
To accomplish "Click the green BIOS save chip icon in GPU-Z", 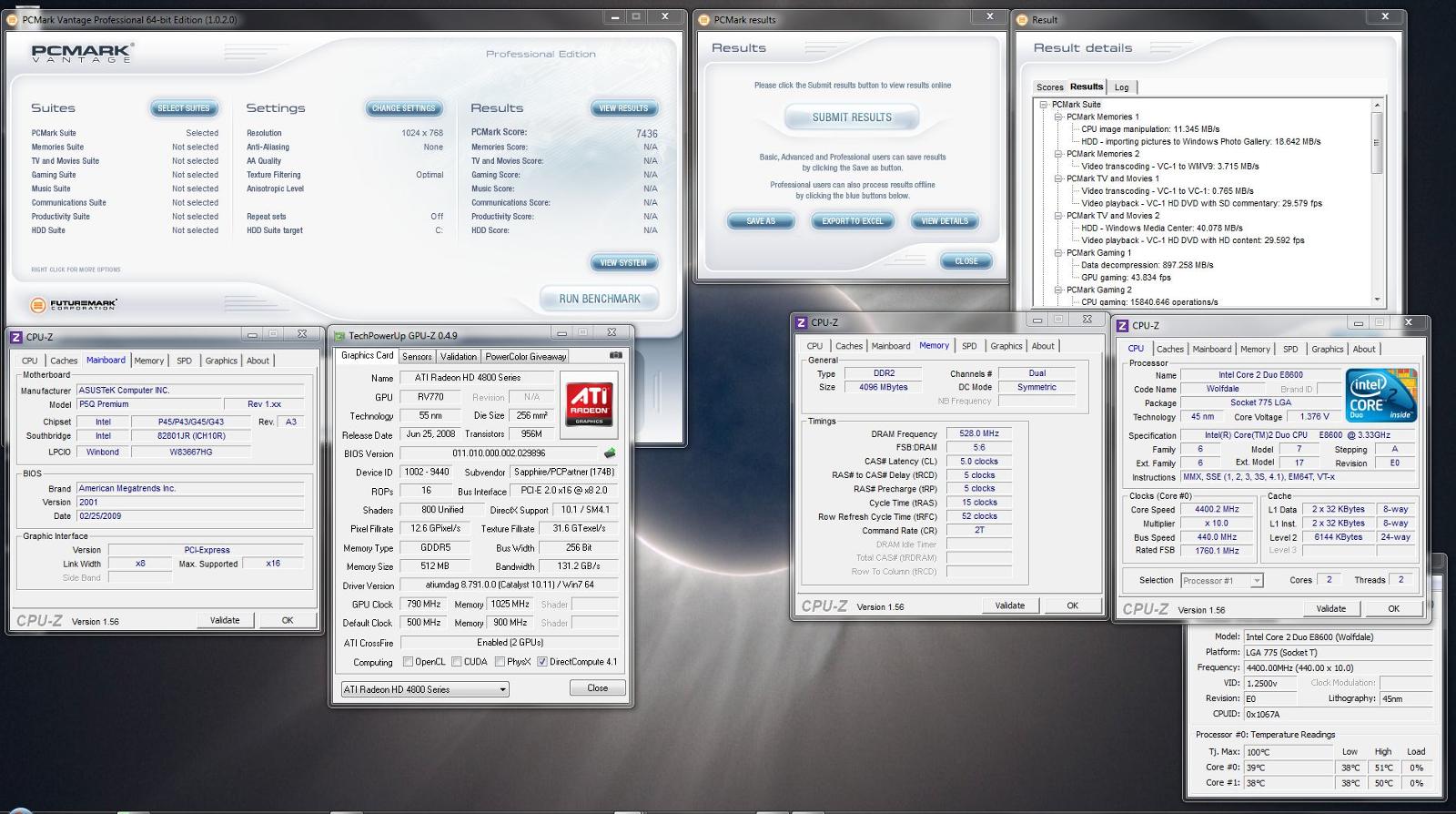I will (610, 453).
